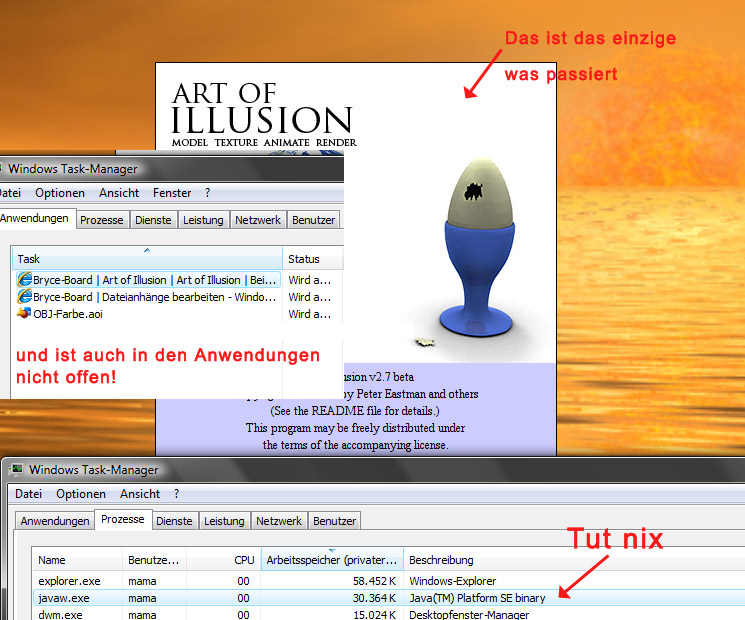Click 'Wird a...' status of the Art of Illusion browser task
The height and width of the screenshot is (620, 745).
[x=310, y=280]
